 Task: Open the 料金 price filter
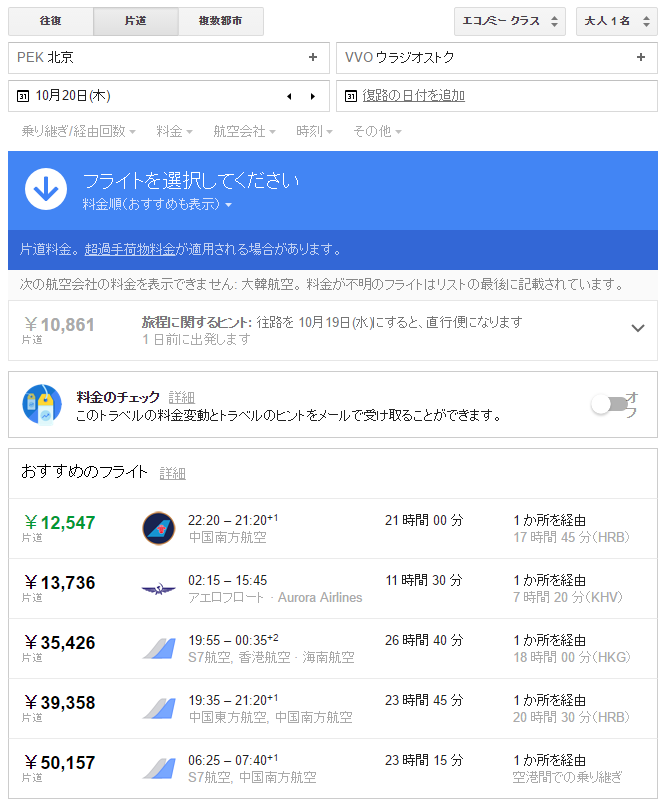[174, 131]
